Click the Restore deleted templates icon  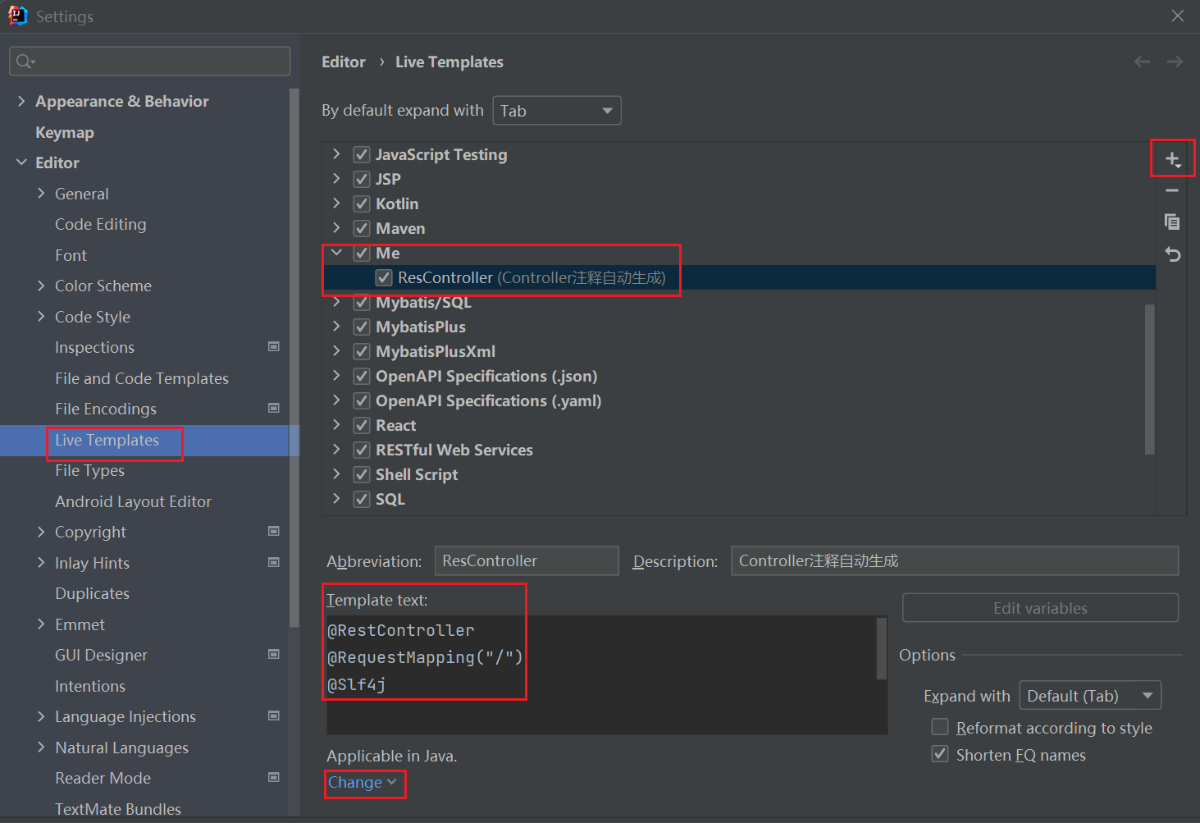(x=1172, y=254)
